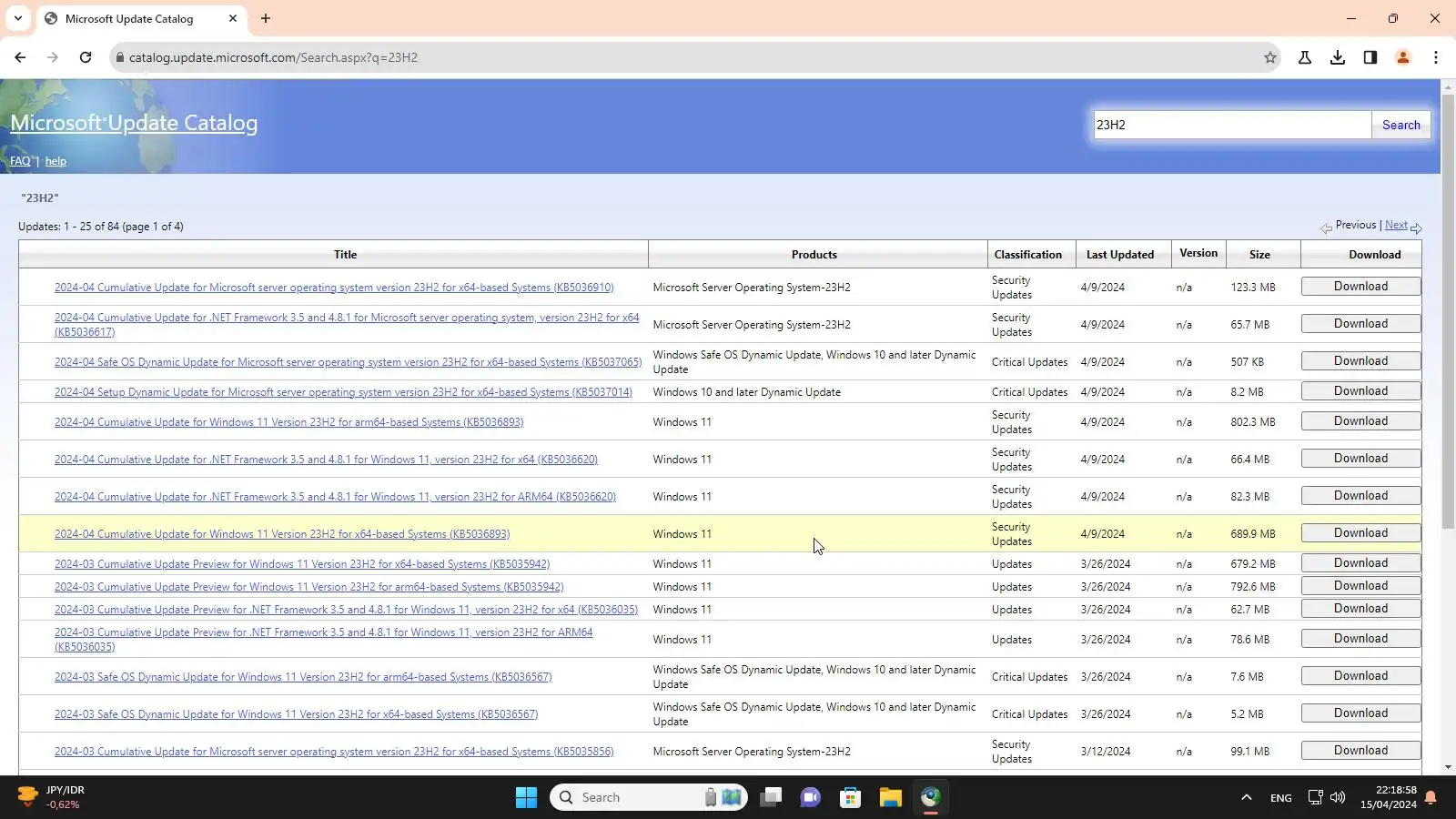
Task: Open the Windows Start menu
Action: pos(526,797)
